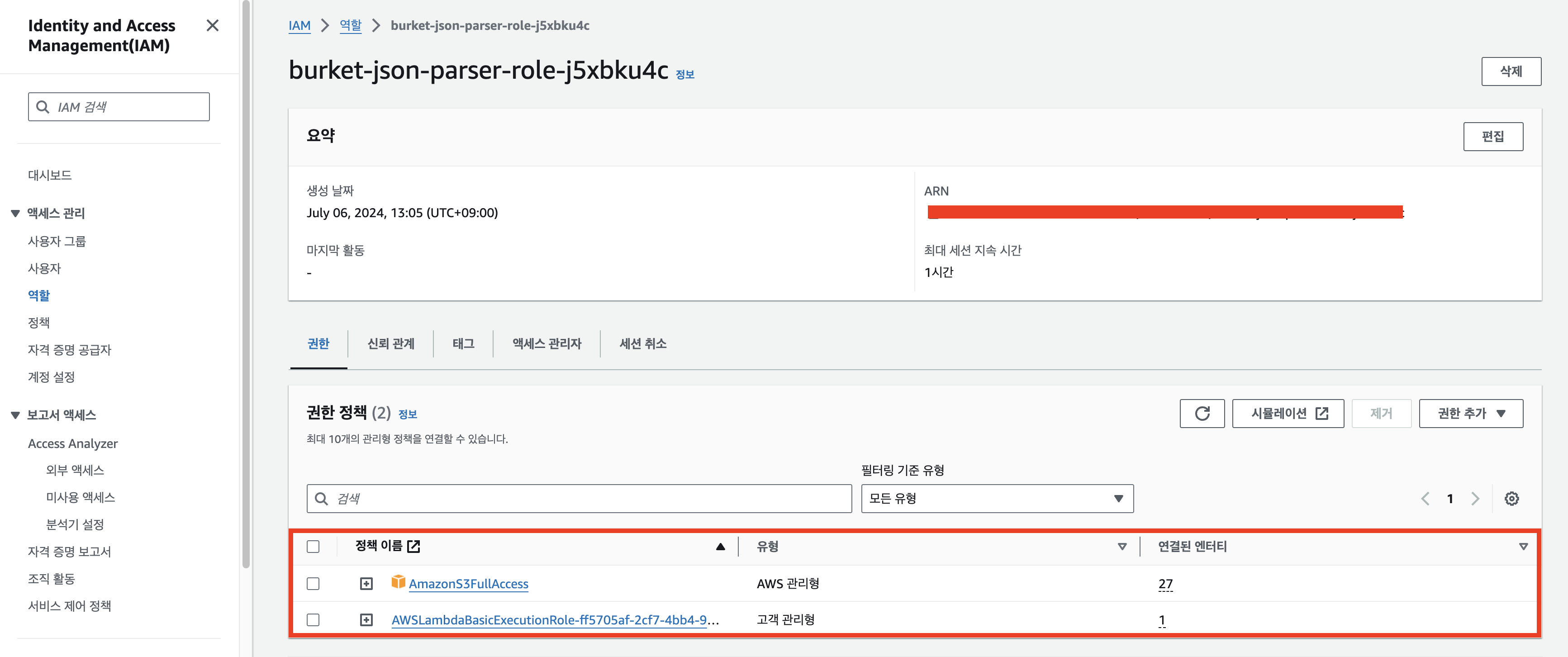Expand AWSLambdaBasicExecutionRole policy plus icon

[366, 620]
